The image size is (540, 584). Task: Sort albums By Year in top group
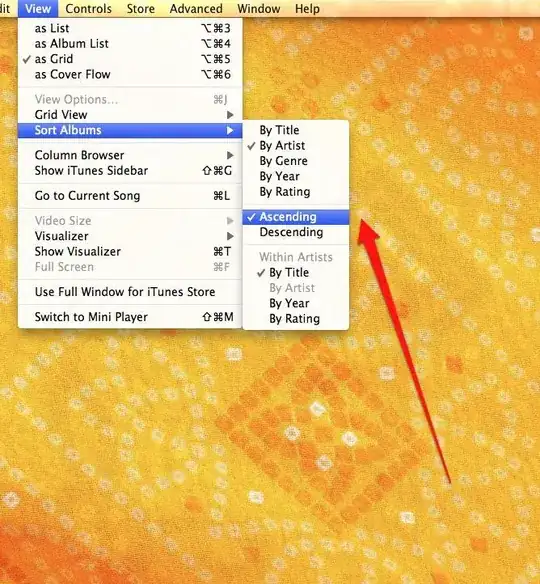(x=296, y=176)
